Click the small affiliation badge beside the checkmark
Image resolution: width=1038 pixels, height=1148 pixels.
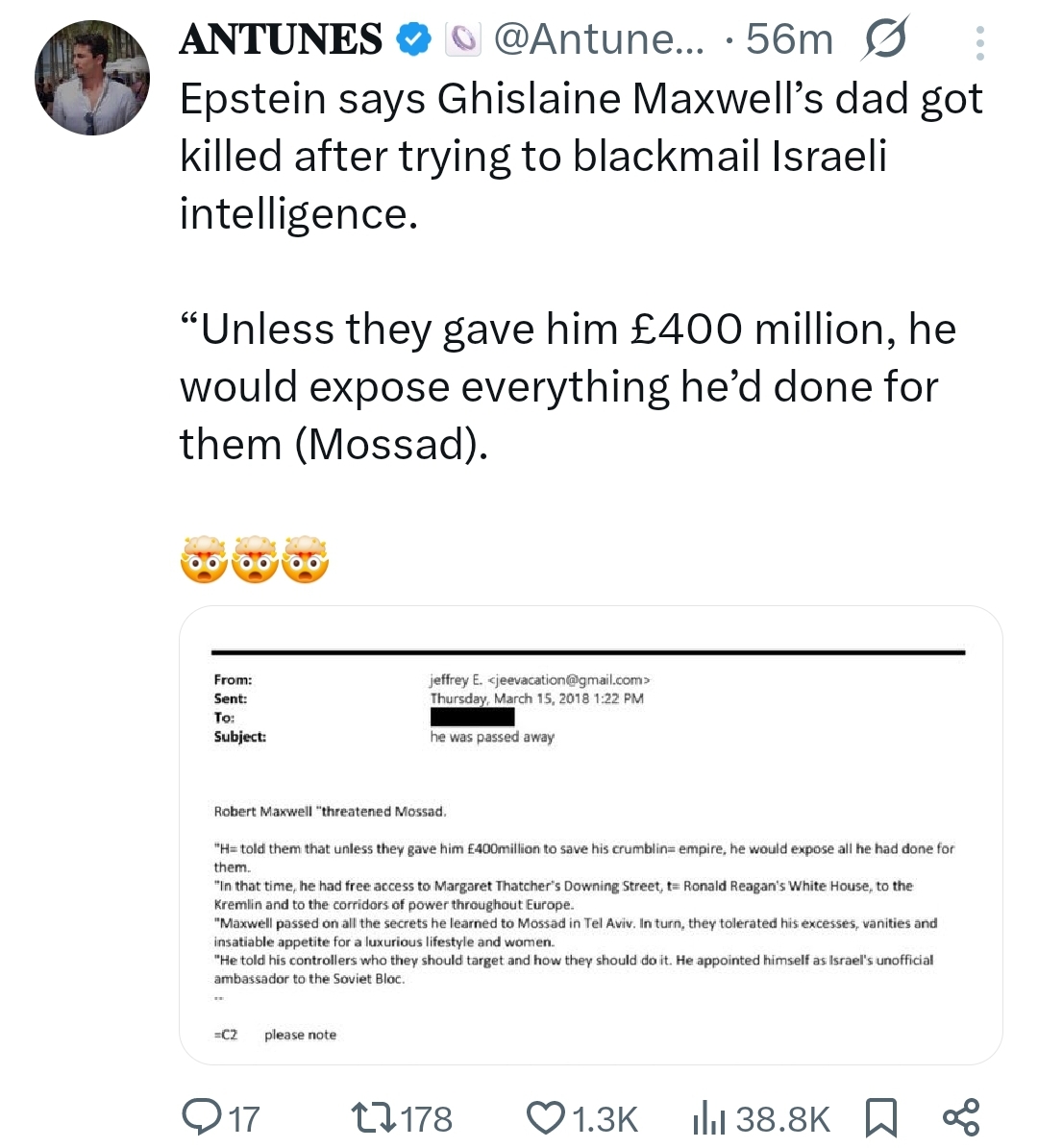(464, 39)
